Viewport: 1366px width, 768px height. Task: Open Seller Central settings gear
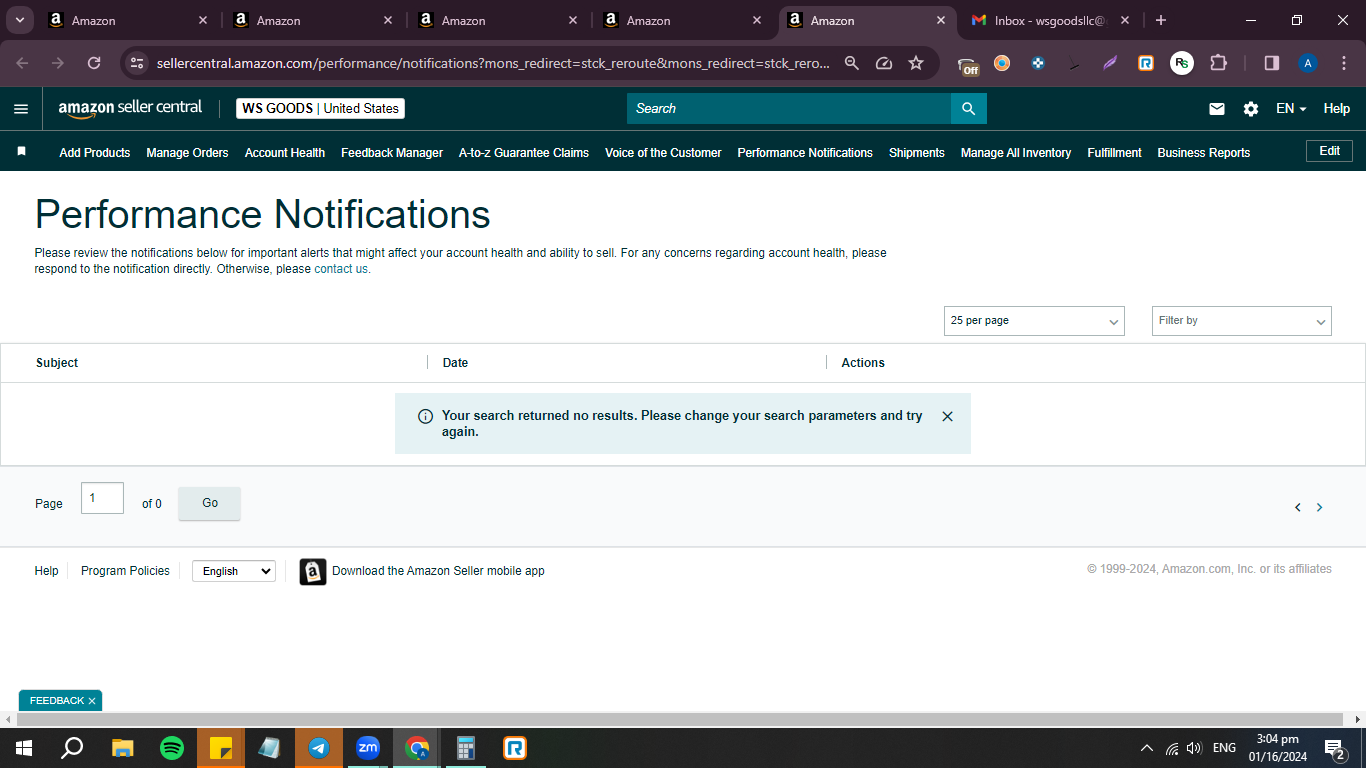pyautogui.click(x=1251, y=109)
